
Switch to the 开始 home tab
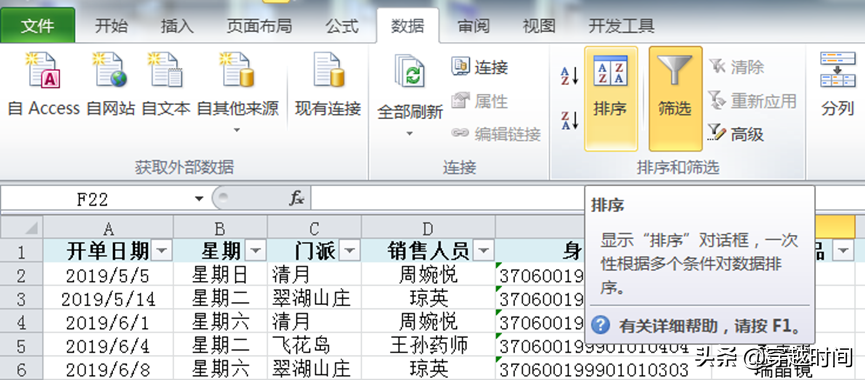click(x=111, y=26)
